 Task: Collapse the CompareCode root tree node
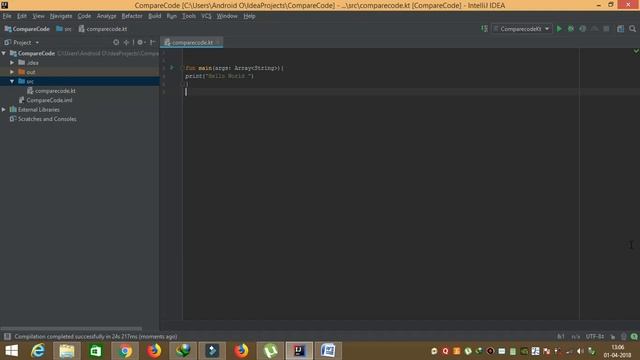pos(4,53)
